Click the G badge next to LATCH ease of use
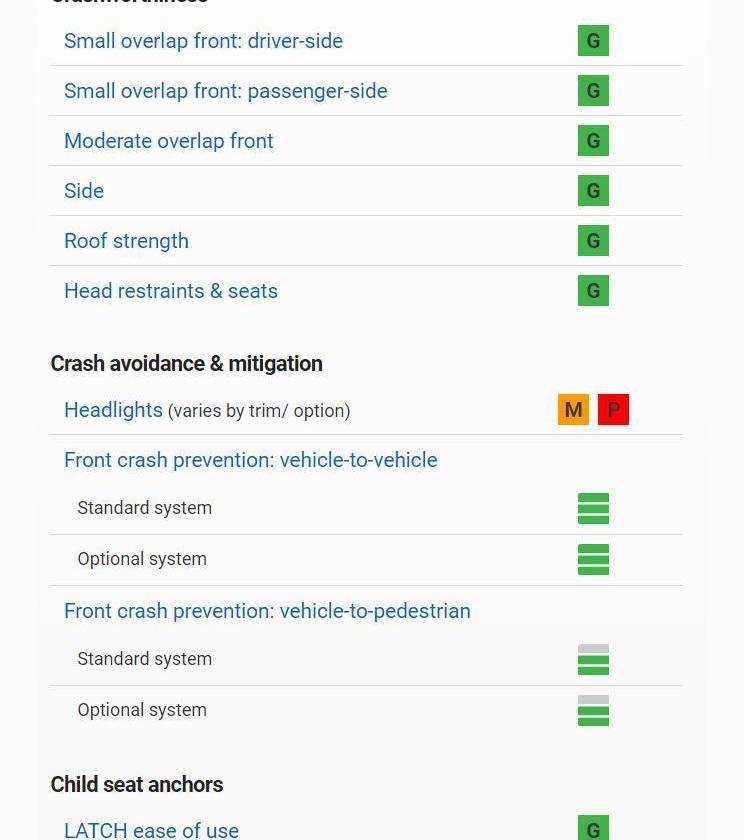The image size is (744, 840). 593,828
